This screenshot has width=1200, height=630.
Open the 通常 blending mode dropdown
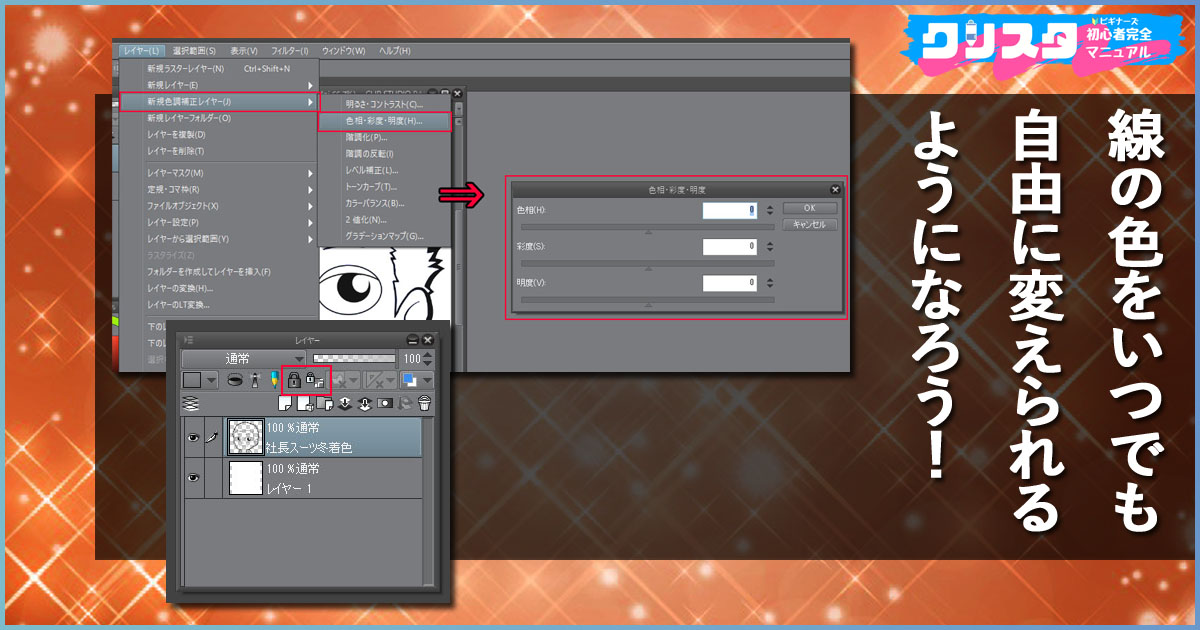pyautogui.click(x=244, y=358)
